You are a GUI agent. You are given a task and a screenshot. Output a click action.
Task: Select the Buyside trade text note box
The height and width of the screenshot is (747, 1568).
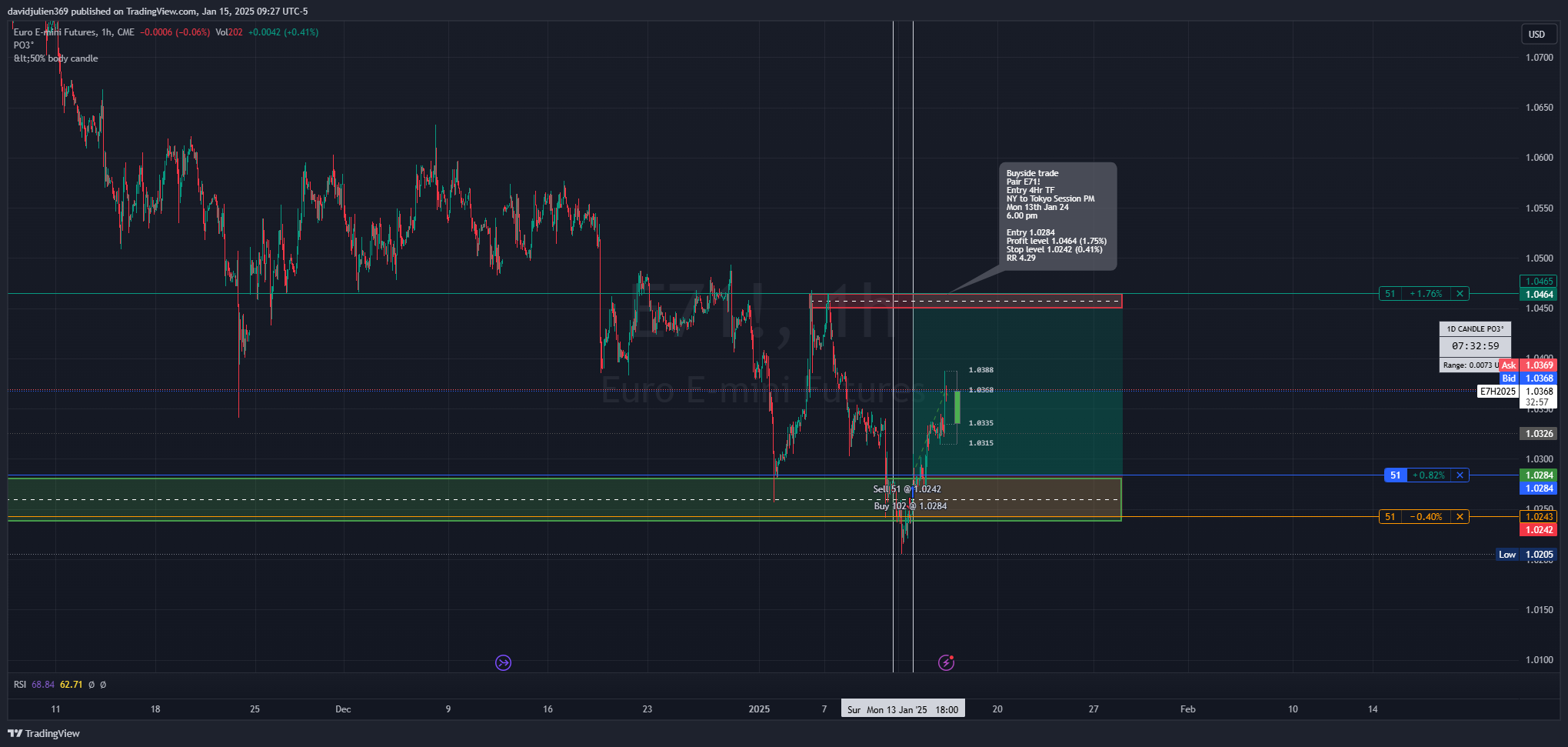pyautogui.click(x=1057, y=216)
